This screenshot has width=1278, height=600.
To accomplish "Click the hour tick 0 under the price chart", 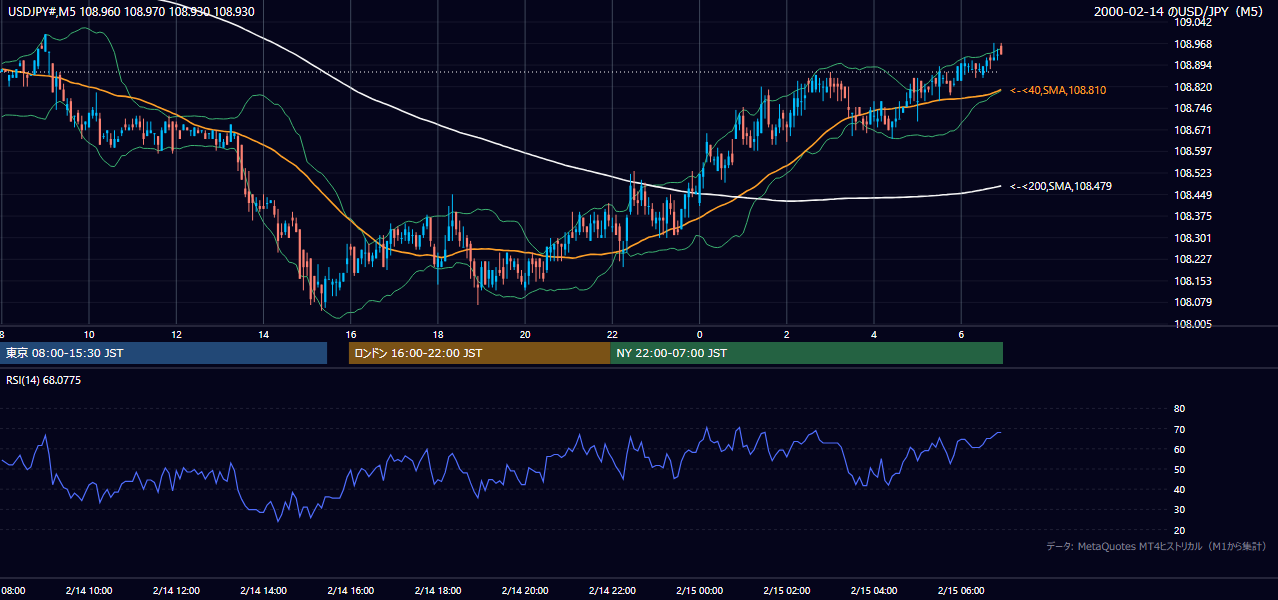I will pos(699,334).
